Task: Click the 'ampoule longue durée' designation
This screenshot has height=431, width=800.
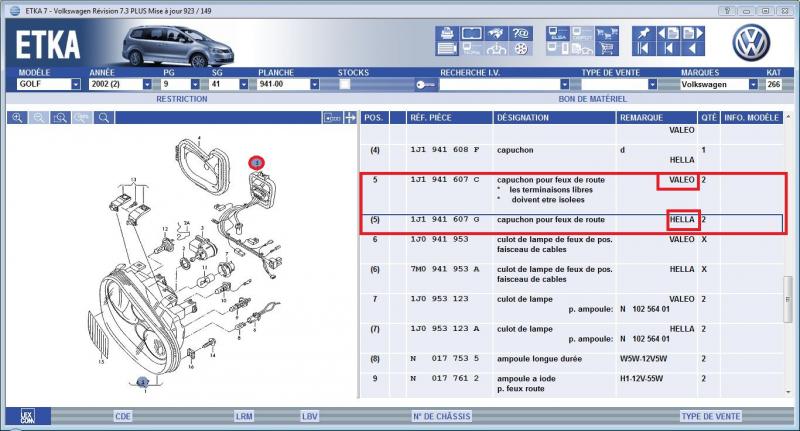Action: [x=539, y=359]
